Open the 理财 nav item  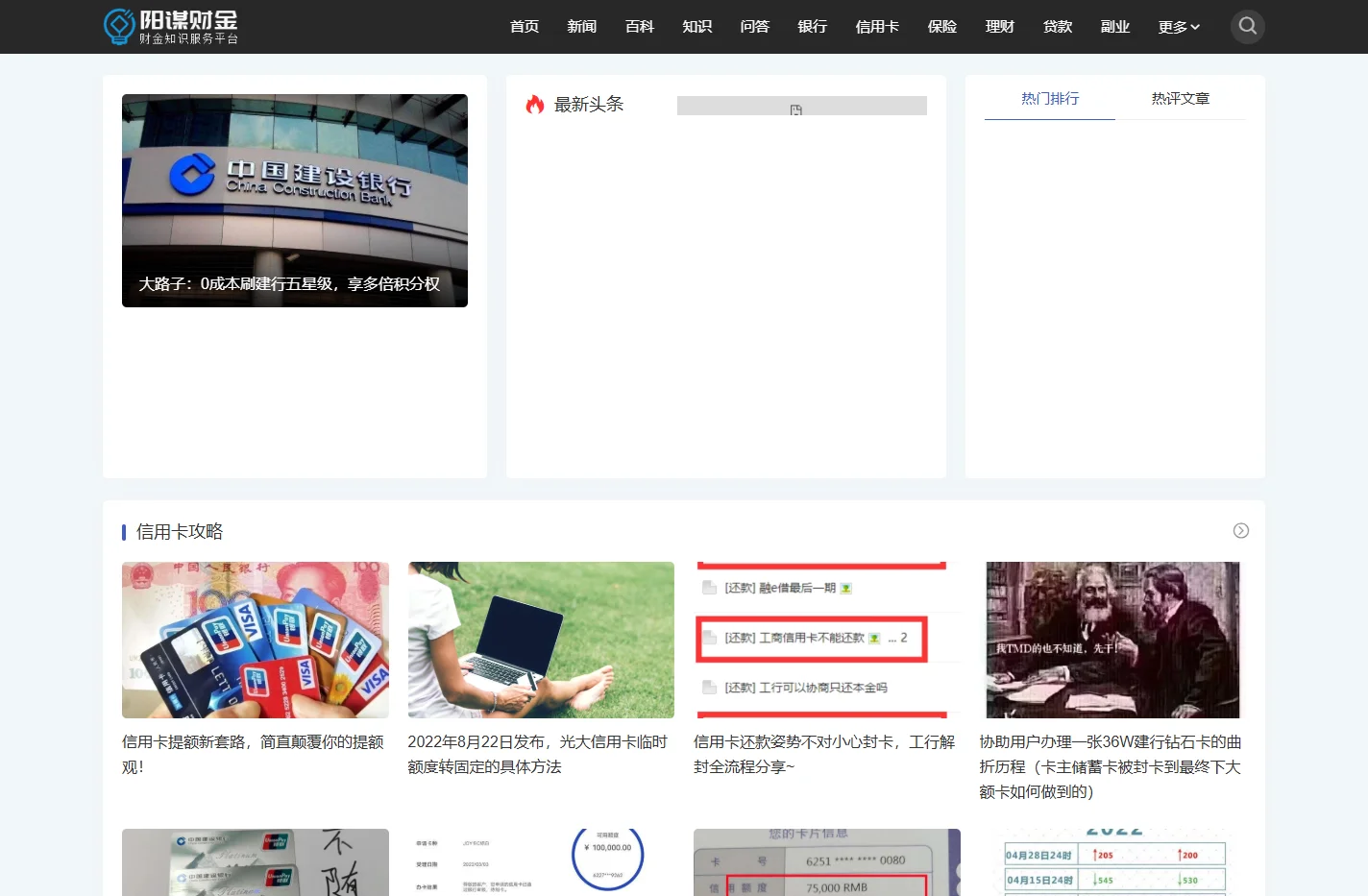pos(1000,27)
